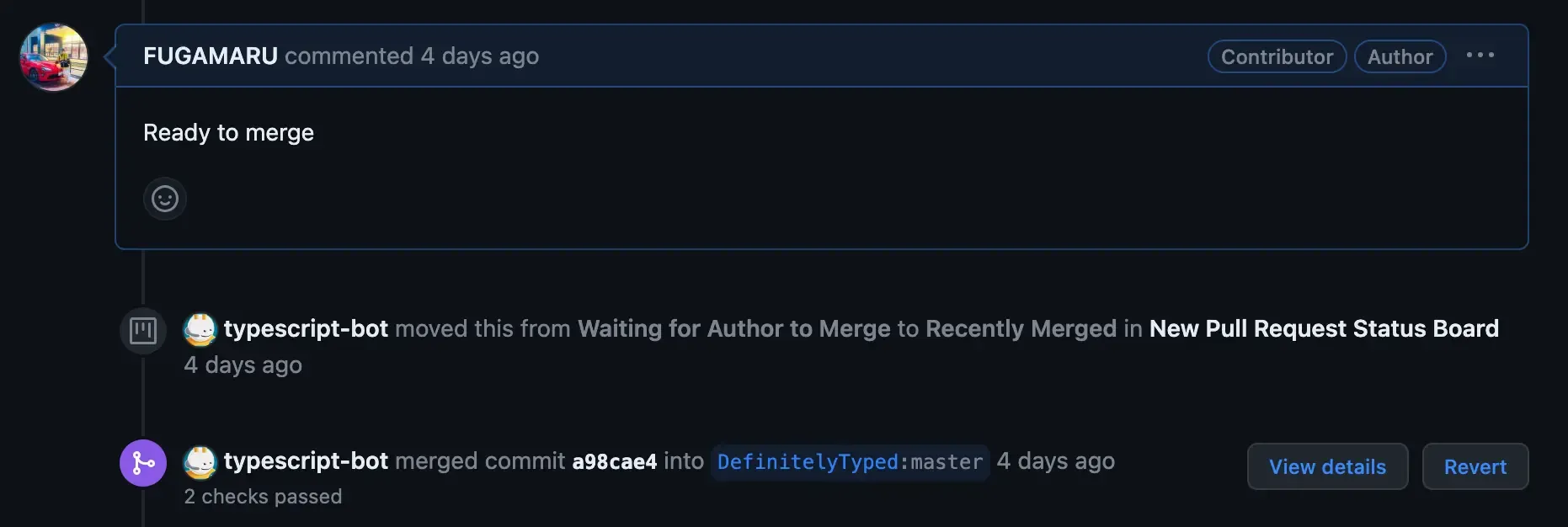Click the Revert button
1568x527 pixels.
[x=1475, y=466]
